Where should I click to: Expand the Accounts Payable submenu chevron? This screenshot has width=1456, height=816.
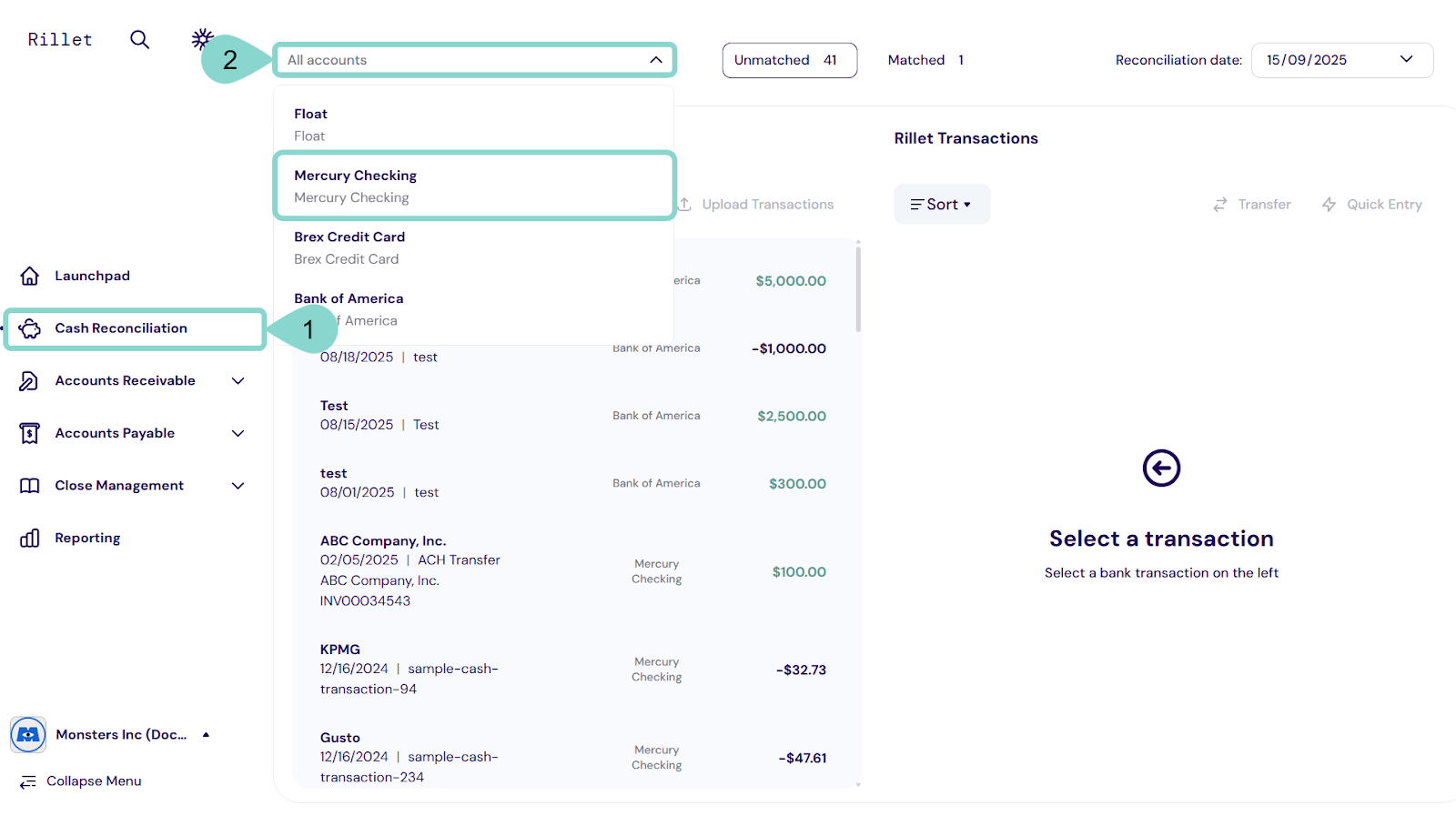pyautogui.click(x=238, y=434)
